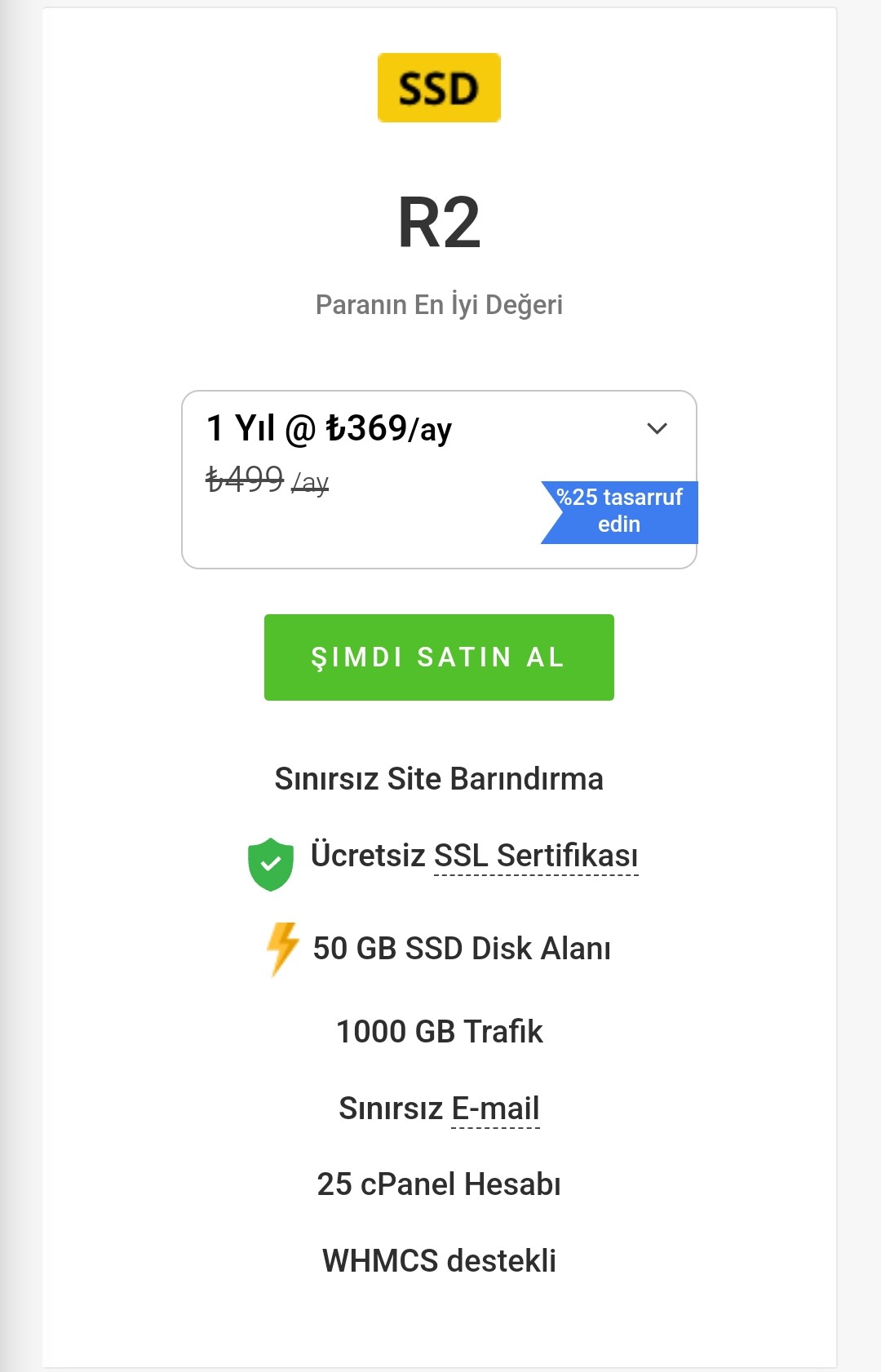Open the E-mail tooltip link
This screenshot has height=1372, width=881.
point(495,1109)
